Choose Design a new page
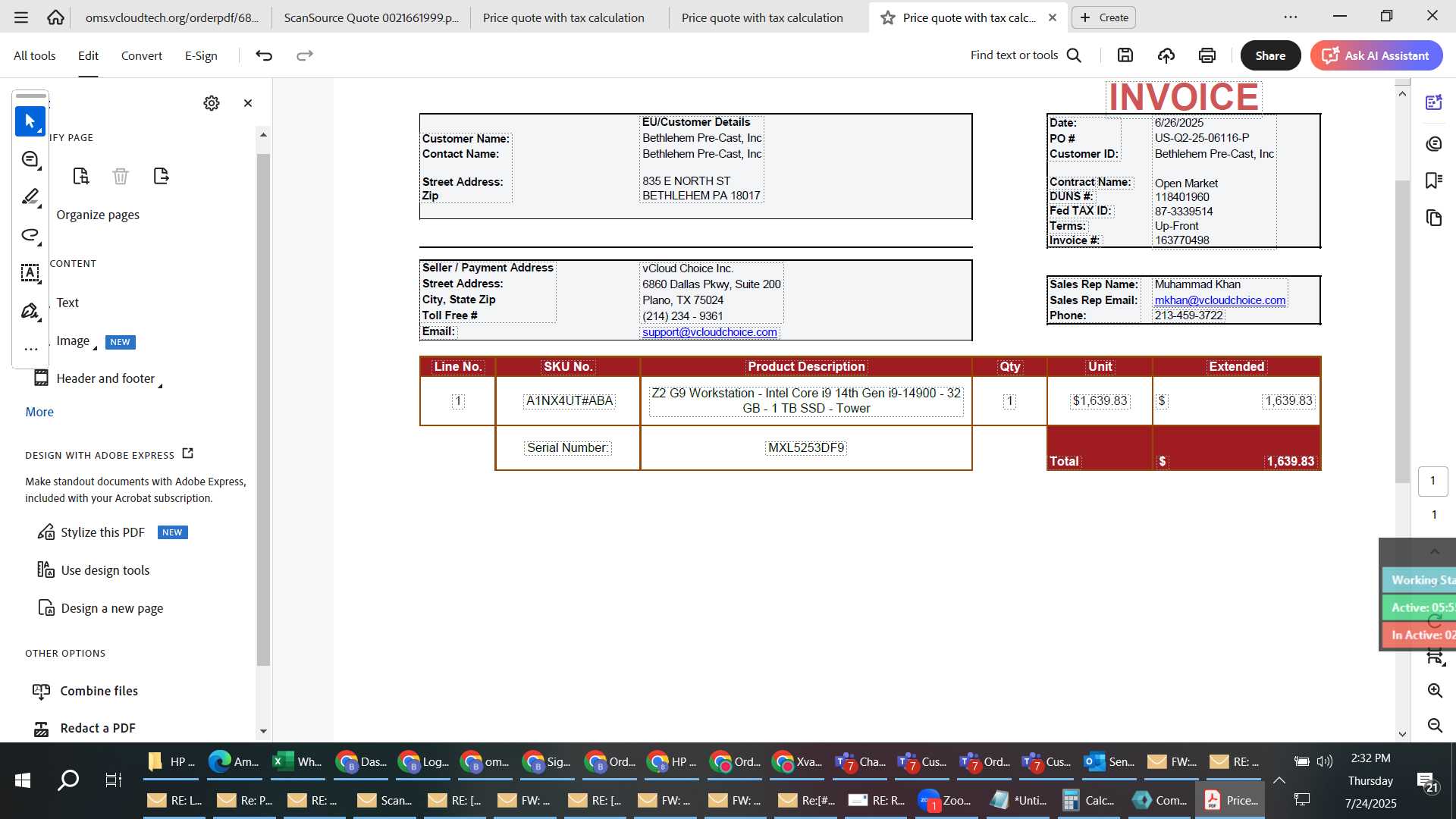 tap(112, 608)
